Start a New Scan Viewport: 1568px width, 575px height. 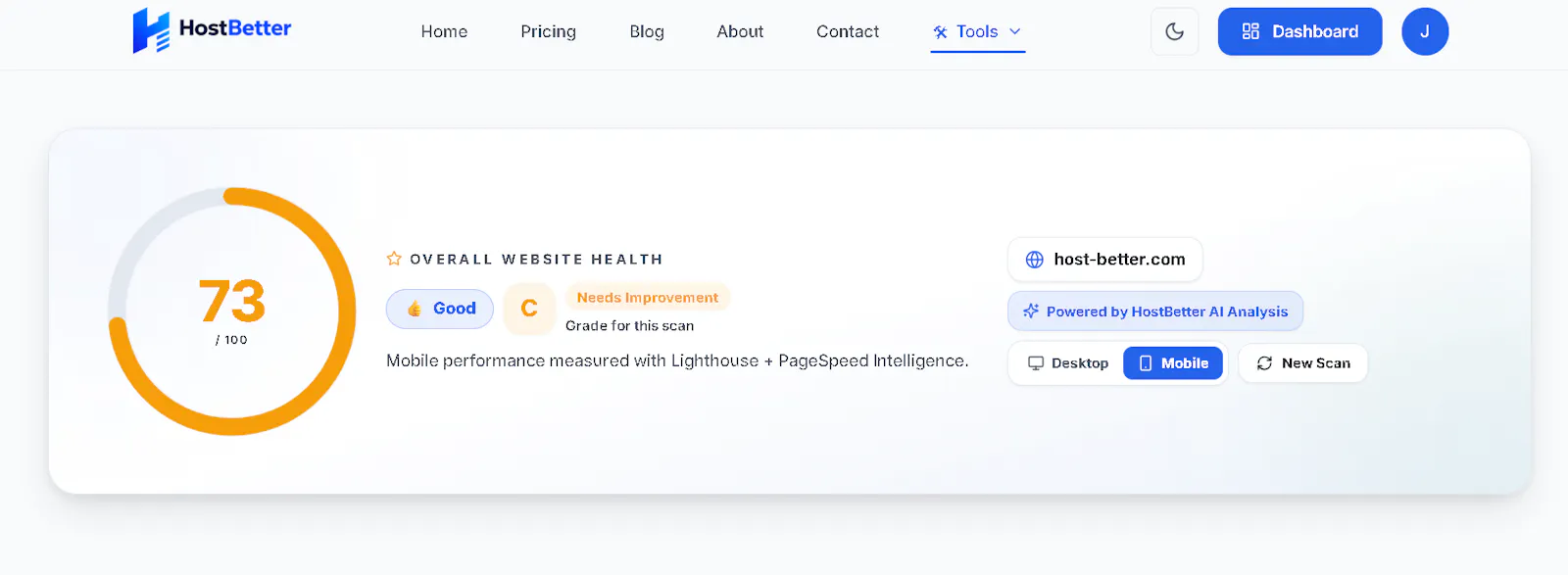(1303, 363)
